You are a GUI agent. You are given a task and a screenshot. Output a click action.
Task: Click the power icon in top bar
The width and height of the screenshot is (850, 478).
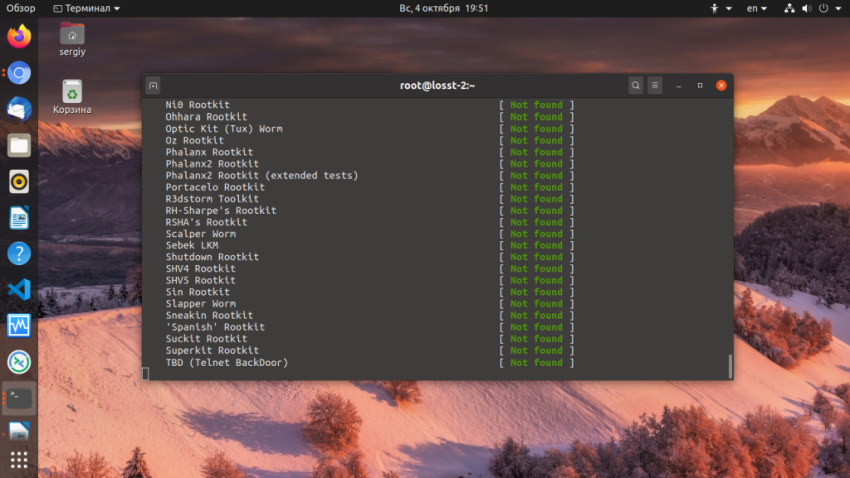[x=823, y=8]
